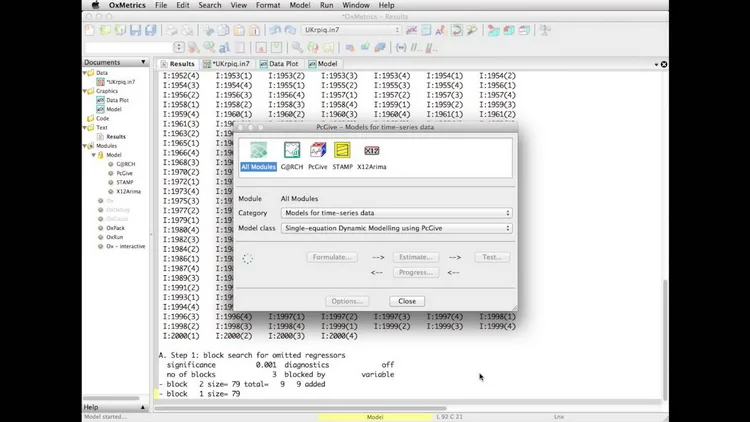Switch to the Model tab
The width and height of the screenshot is (750, 422).
323,64
